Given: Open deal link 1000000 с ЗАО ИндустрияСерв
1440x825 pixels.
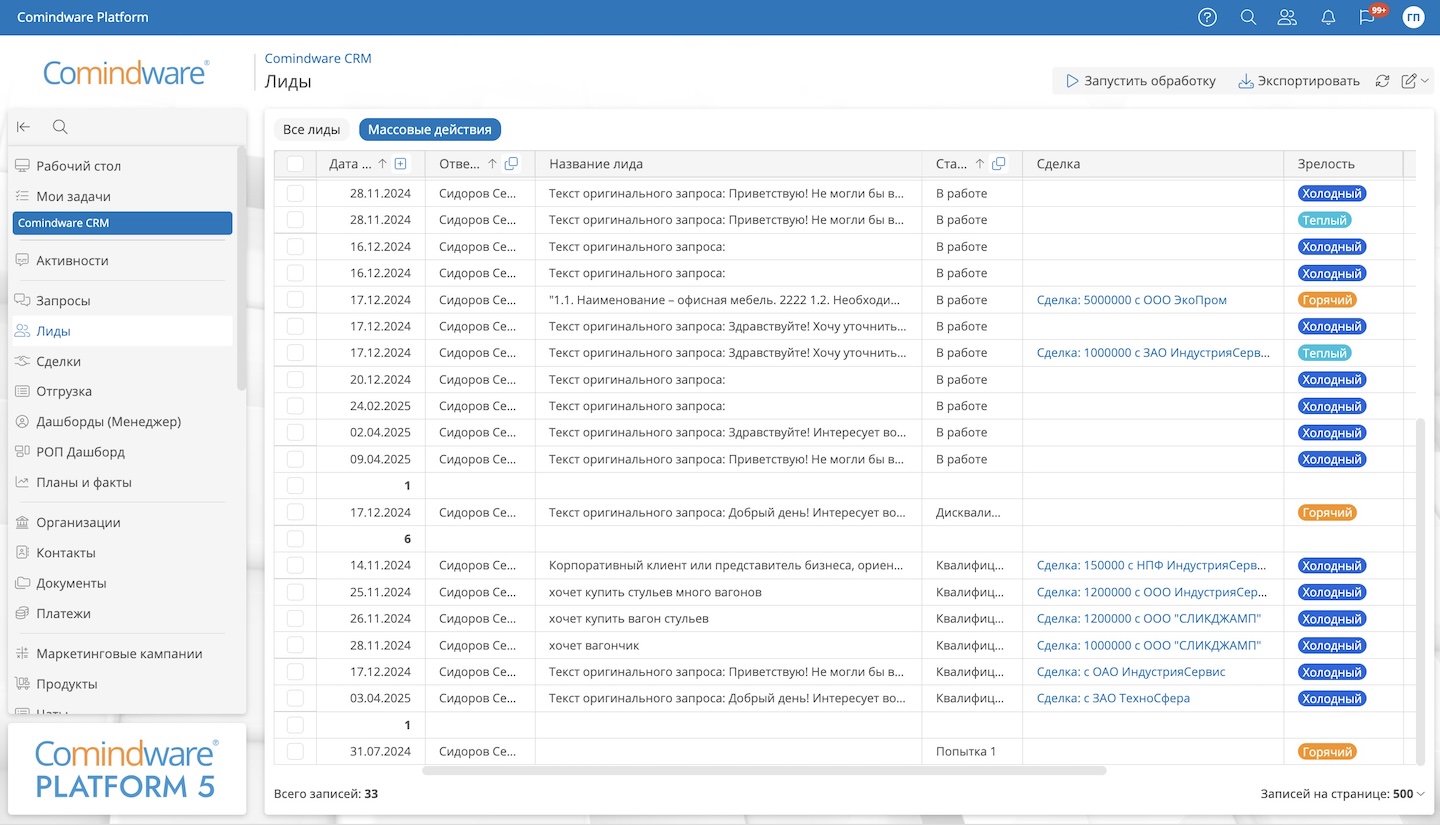Looking at the screenshot, I should 1154,353.
